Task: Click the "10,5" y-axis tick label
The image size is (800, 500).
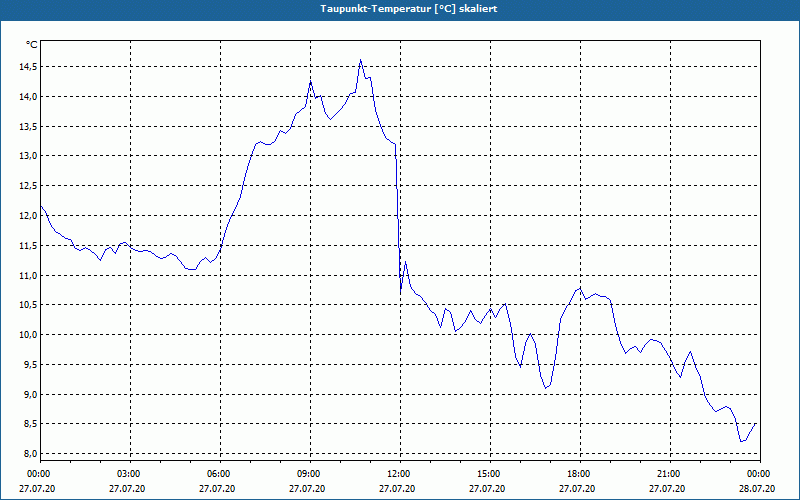Action: [28, 305]
